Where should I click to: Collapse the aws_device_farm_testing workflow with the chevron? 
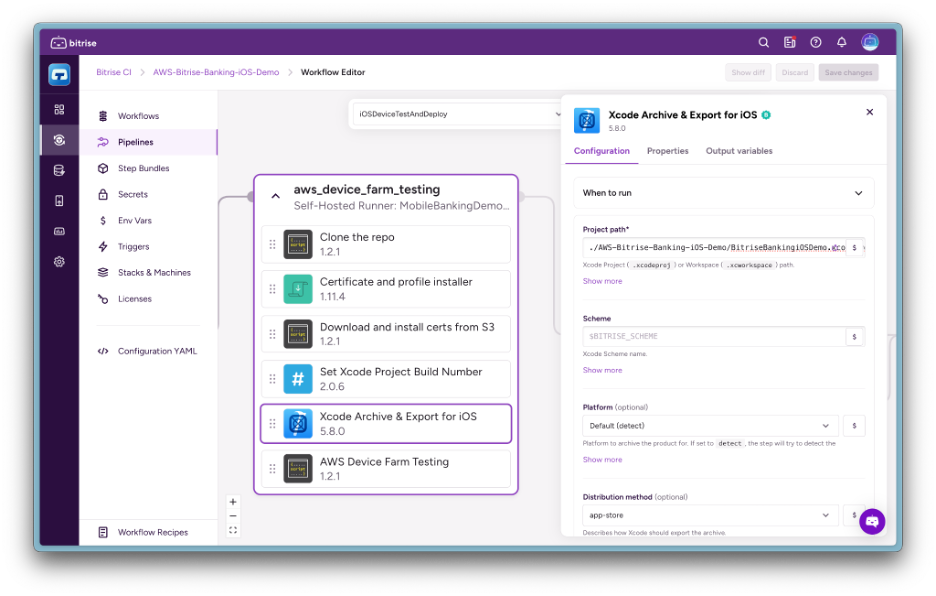coord(276,196)
